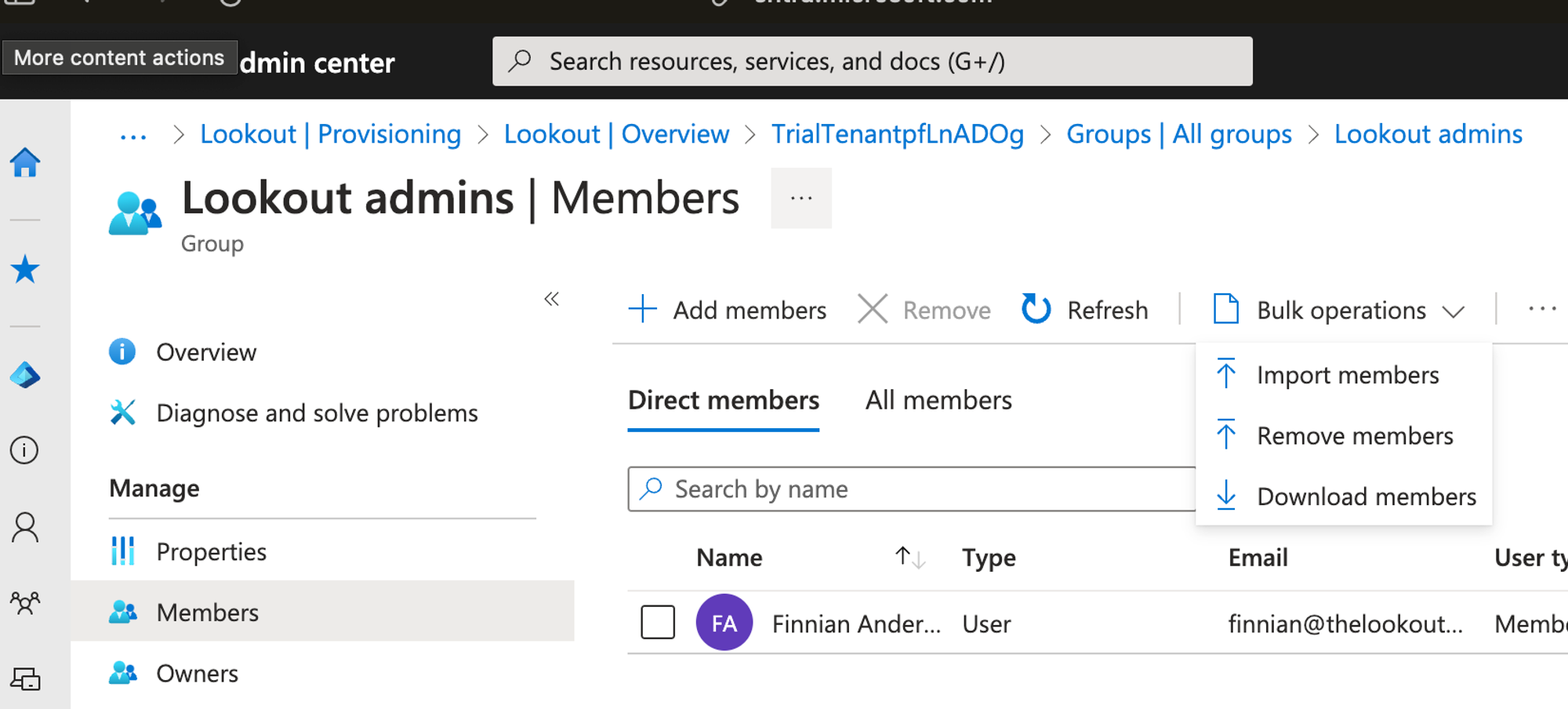The width and height of the screenshot is (1568, 709).
Task: Select the checkbox for Finnian Anderson row
Action: [658, 623]
